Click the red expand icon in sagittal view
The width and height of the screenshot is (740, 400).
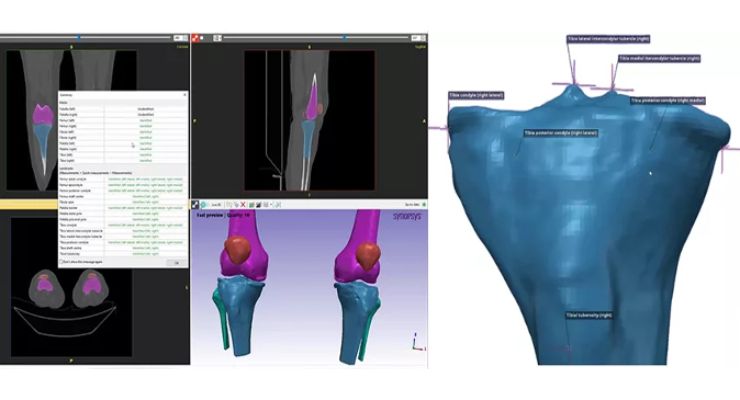[195, 38]
